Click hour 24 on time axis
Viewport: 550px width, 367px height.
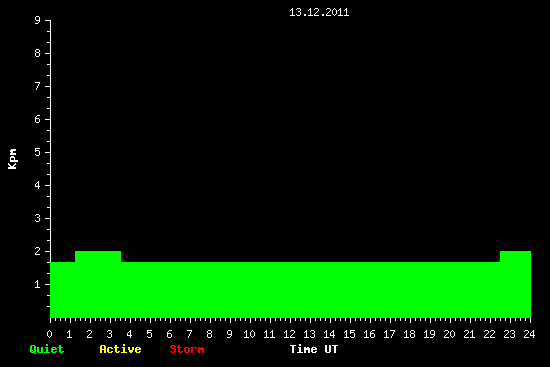529,334
